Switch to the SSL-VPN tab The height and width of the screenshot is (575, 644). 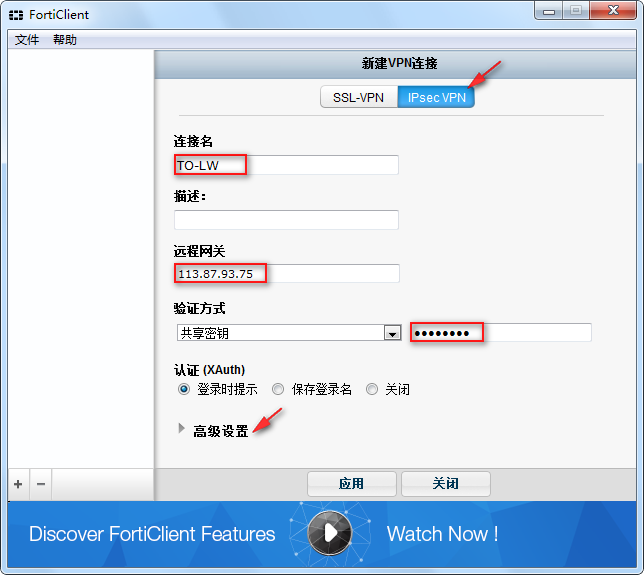tap(359, 97)
